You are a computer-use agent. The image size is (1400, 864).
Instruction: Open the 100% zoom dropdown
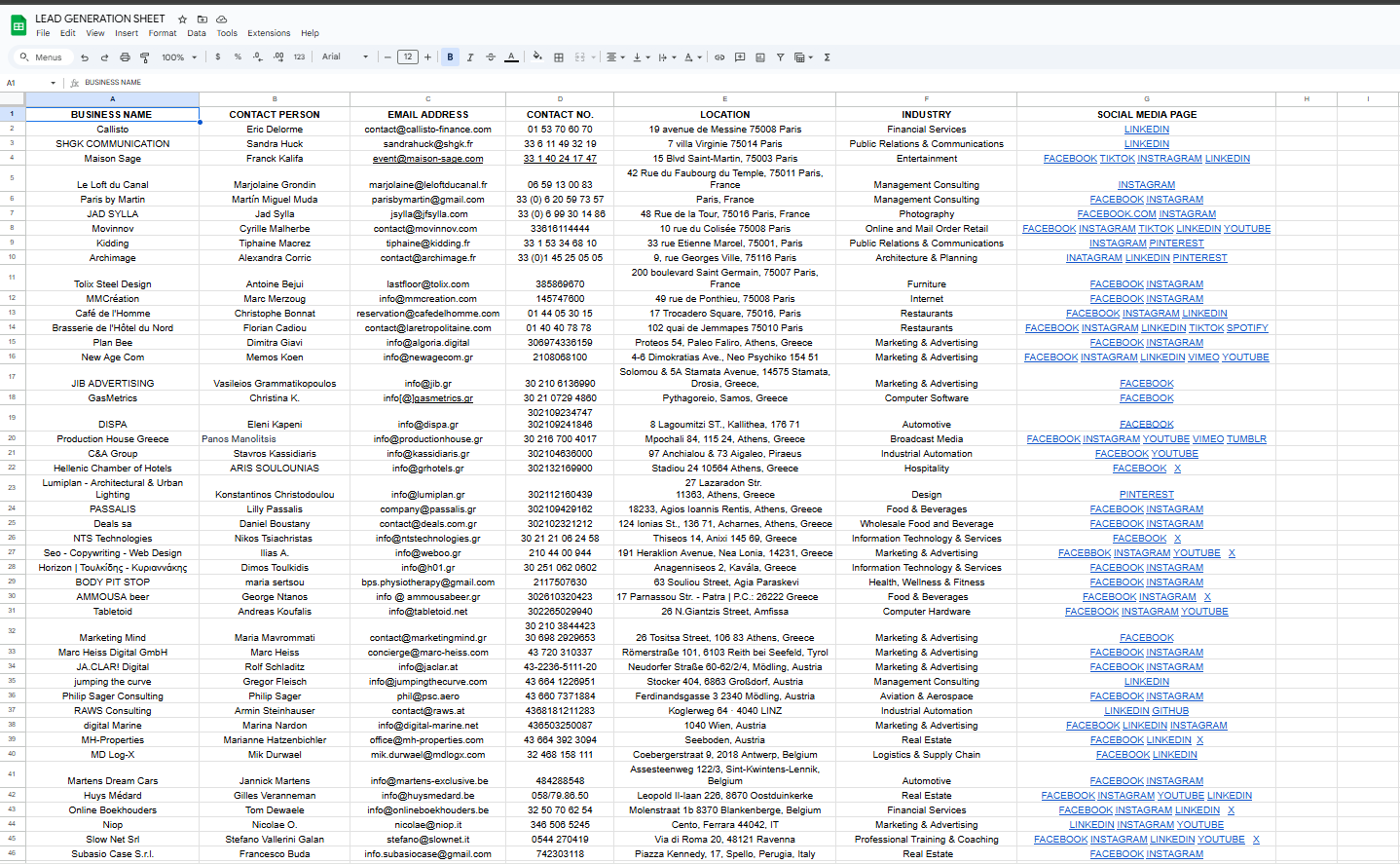179,57
